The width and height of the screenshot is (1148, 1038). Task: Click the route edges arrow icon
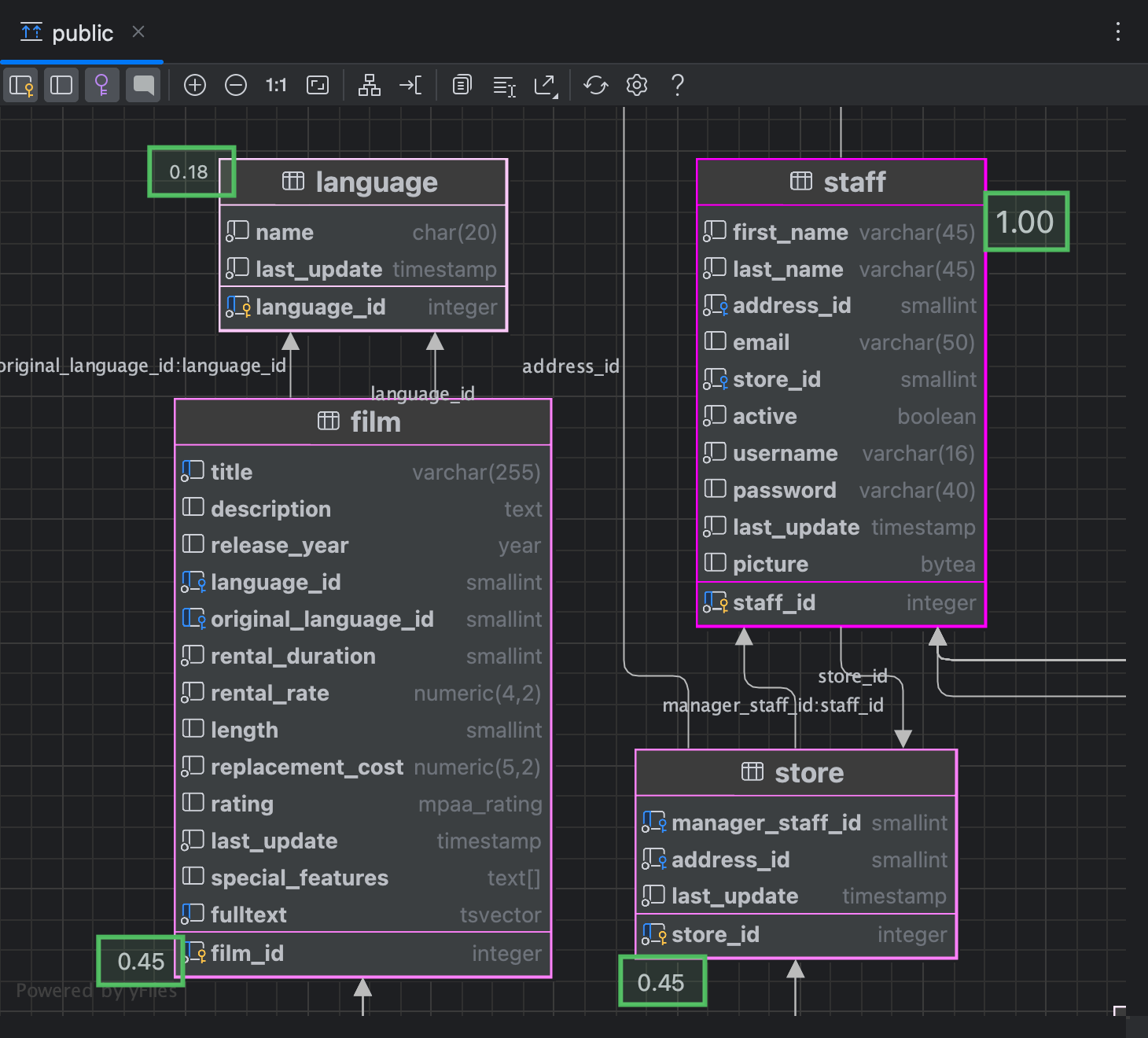pos(410,85)
